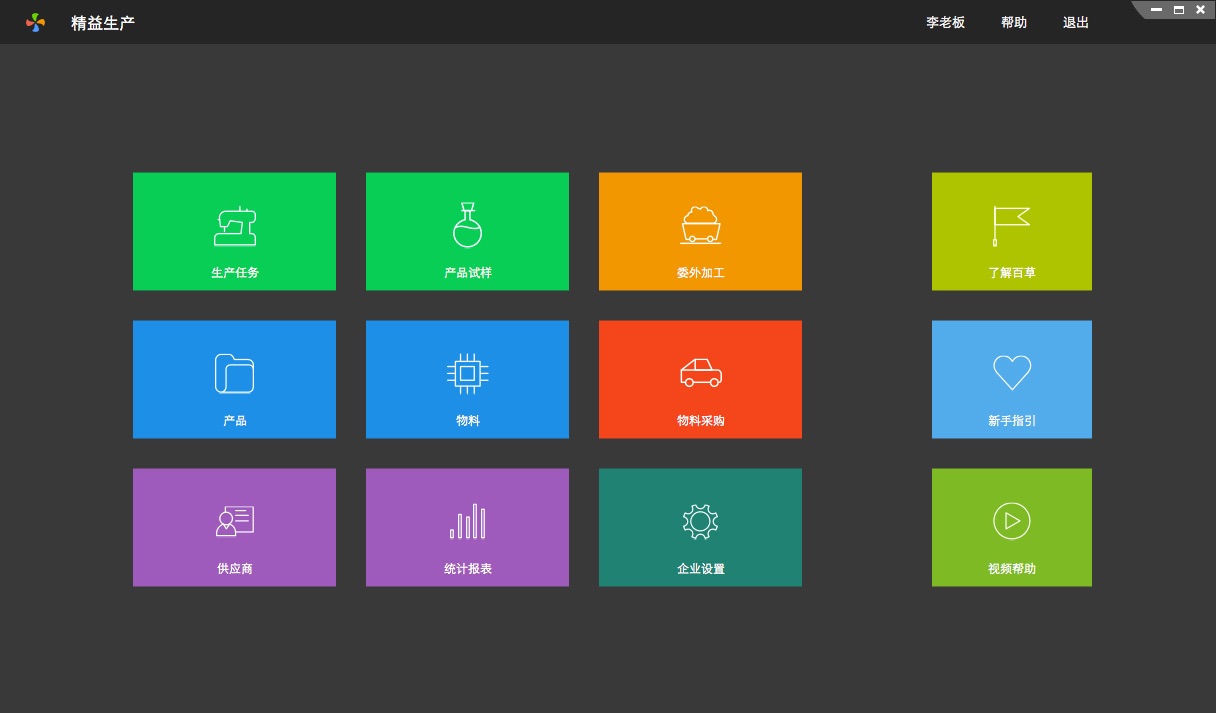Open the 企业设置 gear icon
1216x713 pixels.
700,521
